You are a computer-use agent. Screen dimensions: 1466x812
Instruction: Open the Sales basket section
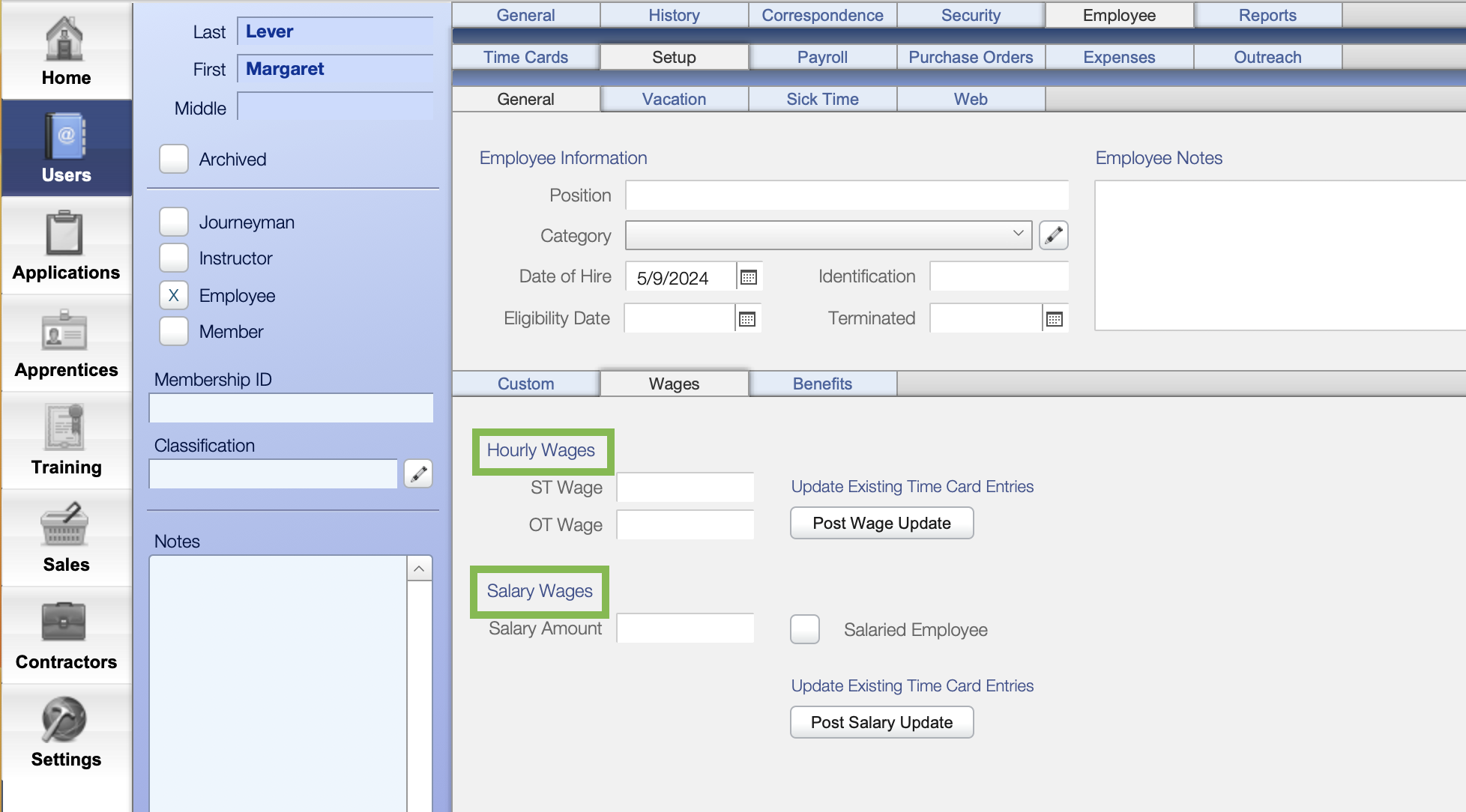coord(66,538)
